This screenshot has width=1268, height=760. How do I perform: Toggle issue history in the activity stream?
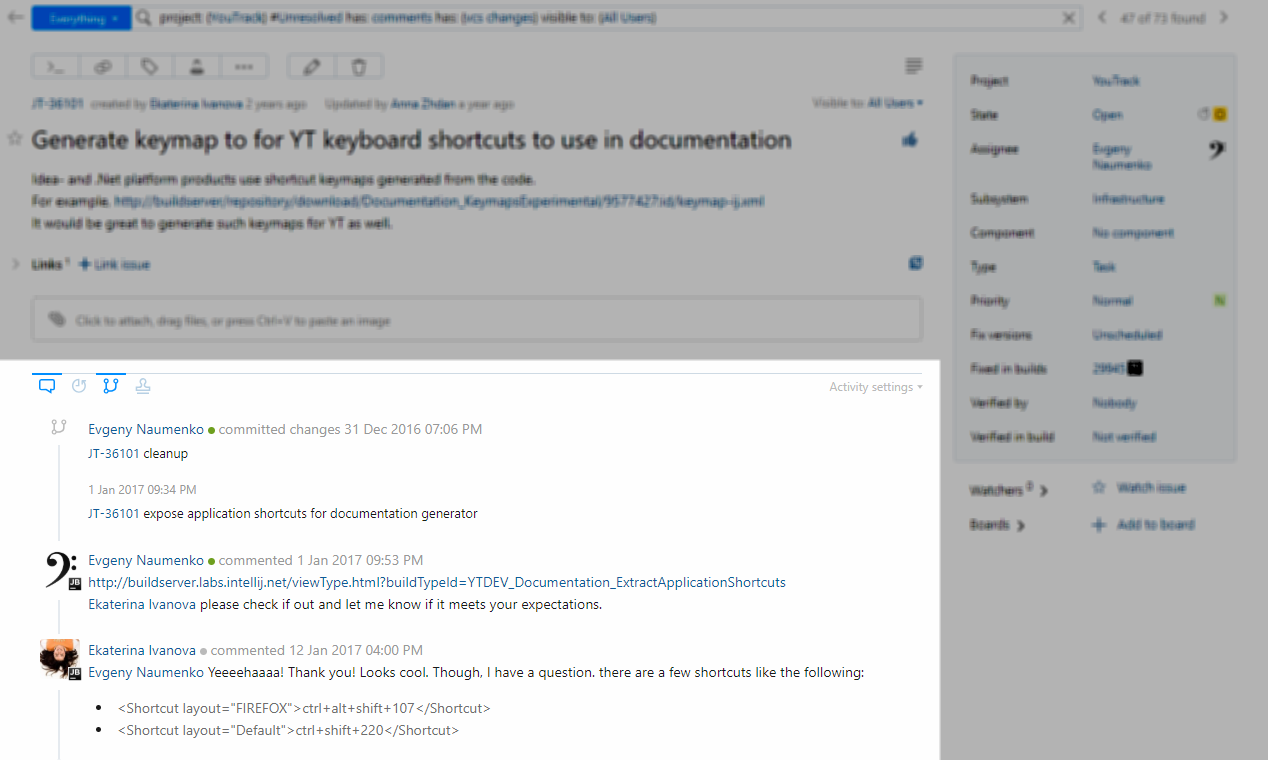[79, 386]
